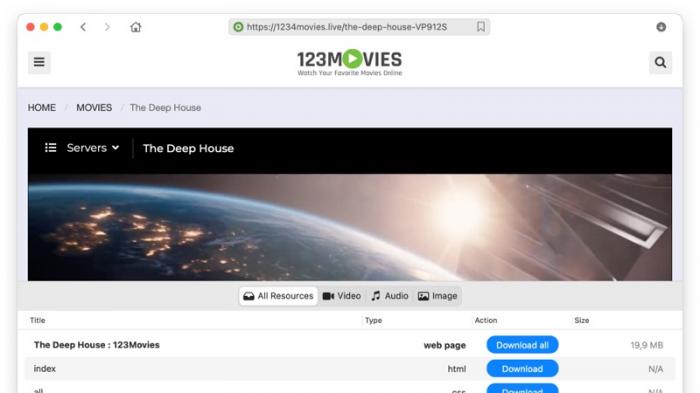This screenshot has height=393, width=700.
Task: Open the downloads icon at top right of window
Action: 661,27
